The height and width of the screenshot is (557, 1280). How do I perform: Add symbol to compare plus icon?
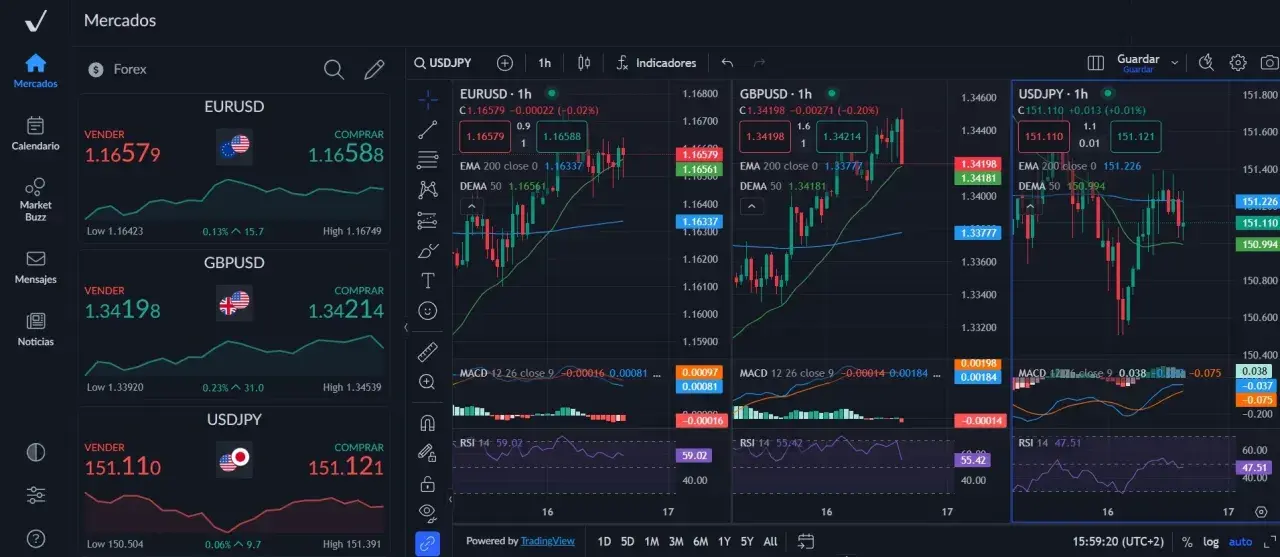pyautogui.click(x=505, y=63)
